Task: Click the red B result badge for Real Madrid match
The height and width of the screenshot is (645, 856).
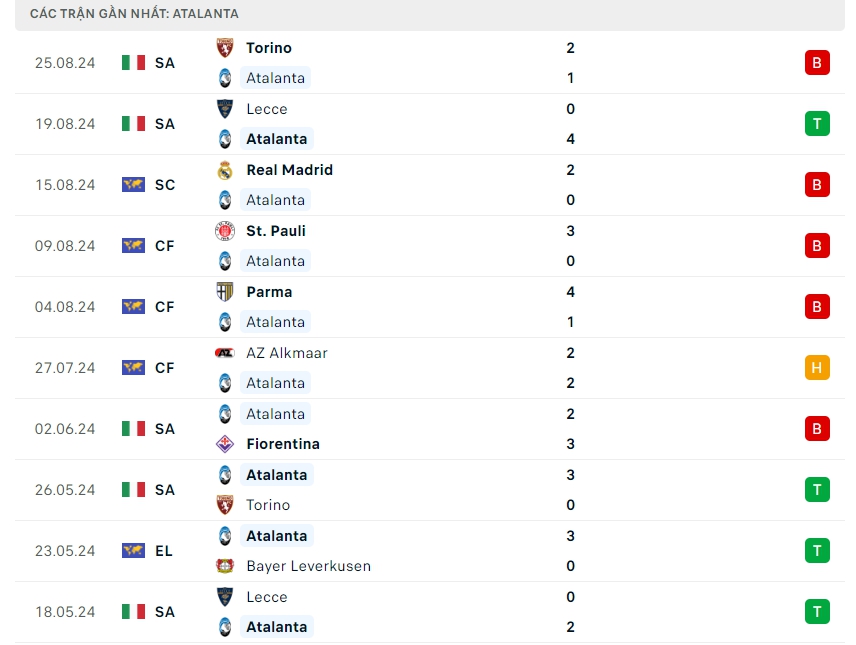Action: (x=817, y=185)
